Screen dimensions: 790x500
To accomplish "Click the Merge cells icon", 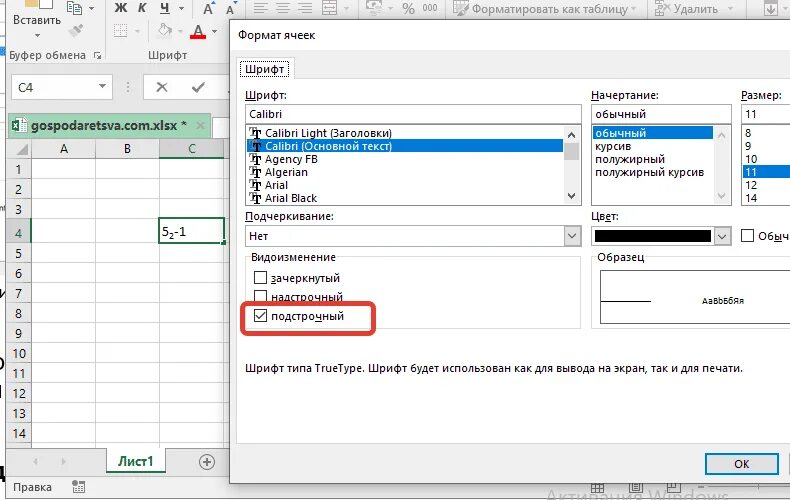I will coord(330,8).
